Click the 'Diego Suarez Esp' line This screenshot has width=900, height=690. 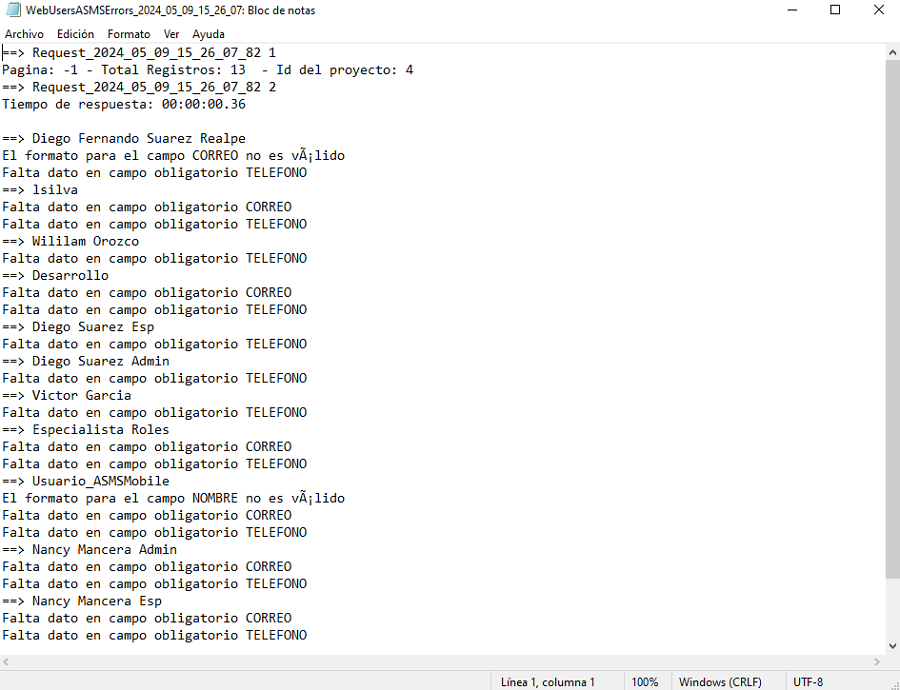click(78, 327)
